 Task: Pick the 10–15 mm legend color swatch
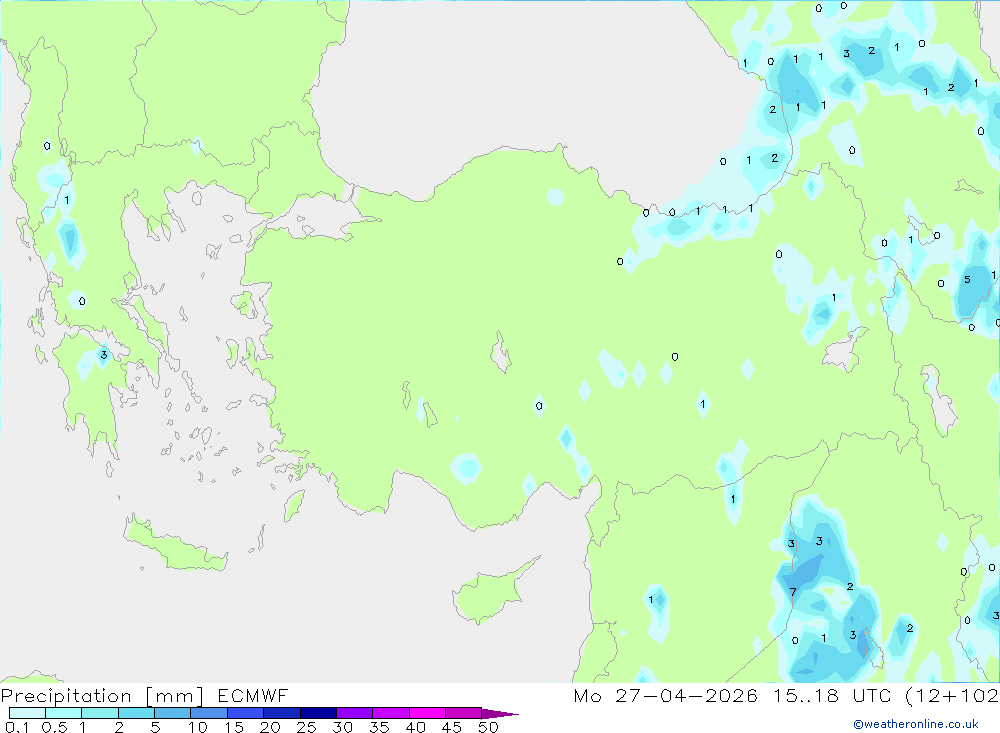pyautogui.click(x=209, y=713)
